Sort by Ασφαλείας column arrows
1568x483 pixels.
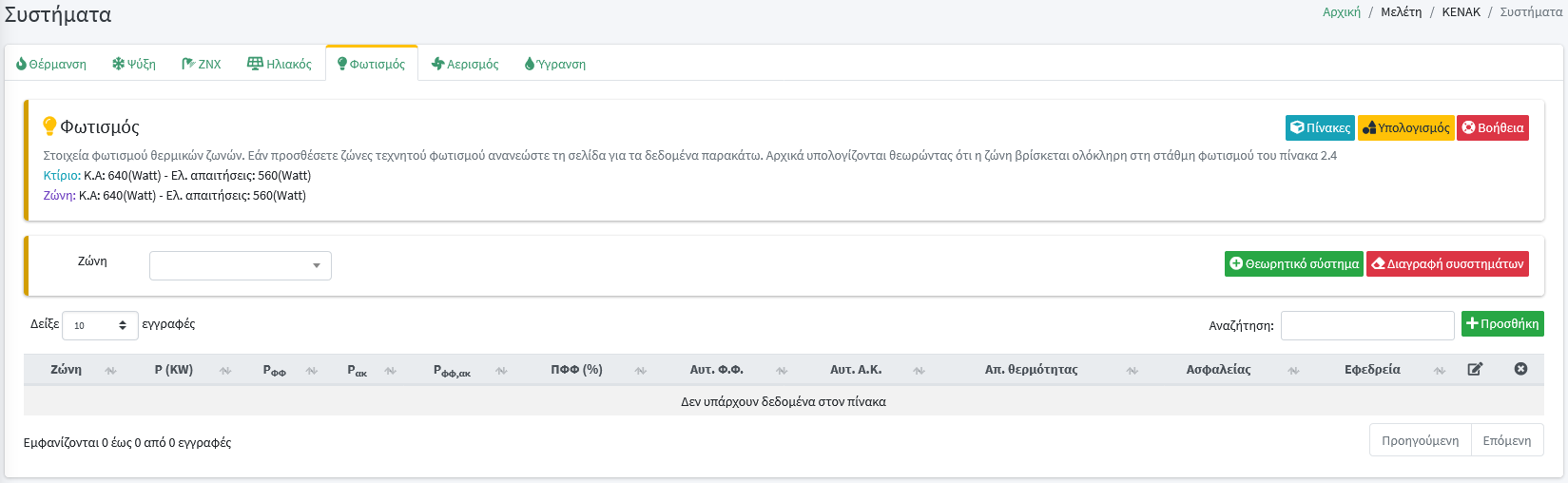click(1293, 371)
